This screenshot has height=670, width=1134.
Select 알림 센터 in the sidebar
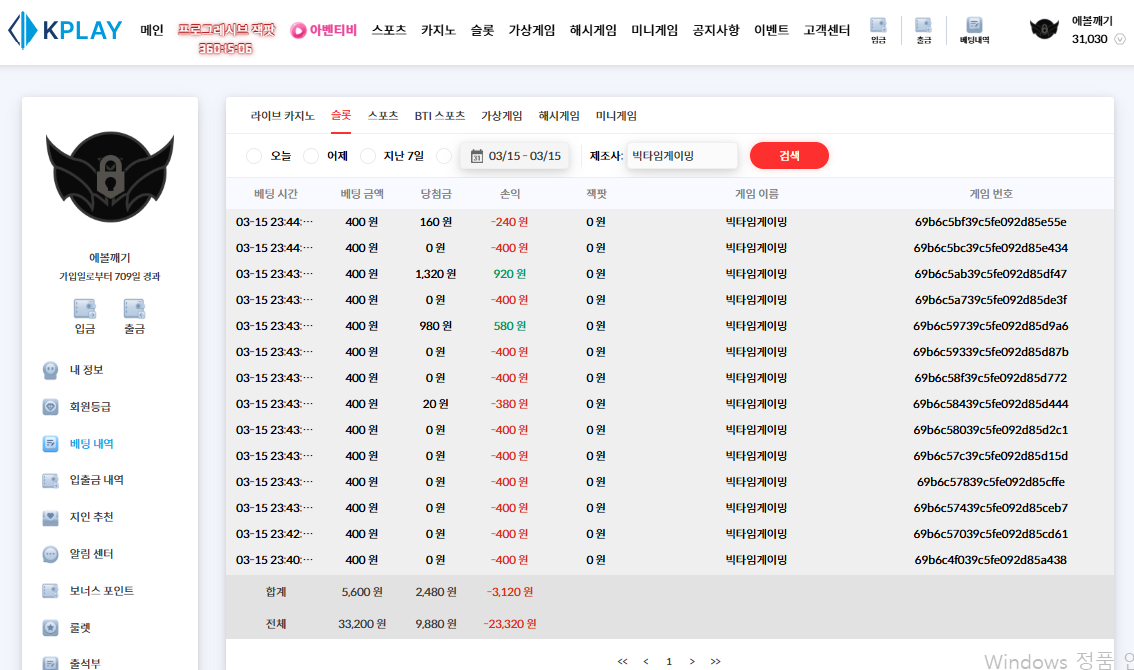pyautogui.click(x=91, y=554)
